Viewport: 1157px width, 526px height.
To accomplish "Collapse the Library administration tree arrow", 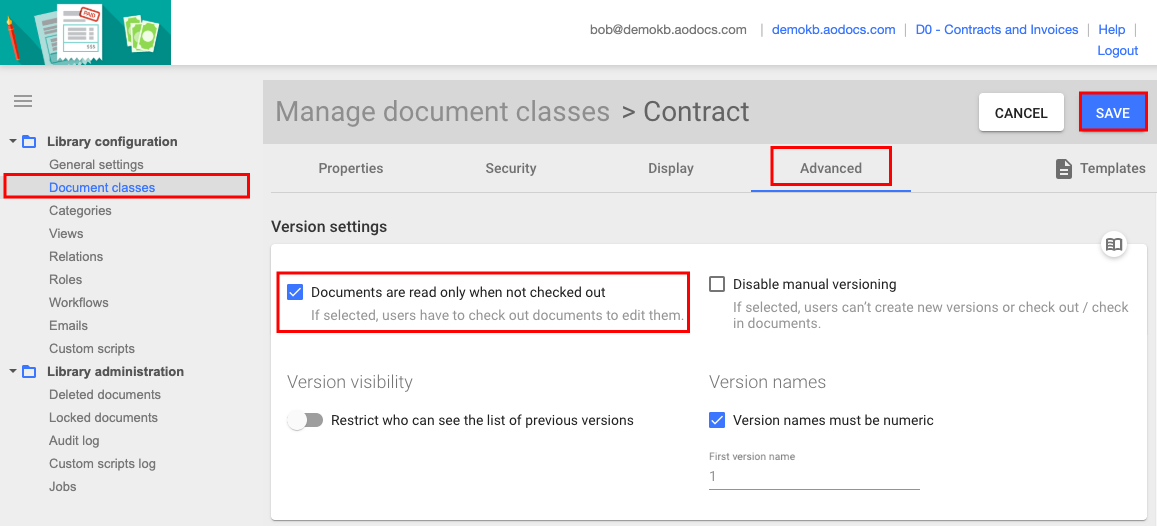I will [13, 372].
